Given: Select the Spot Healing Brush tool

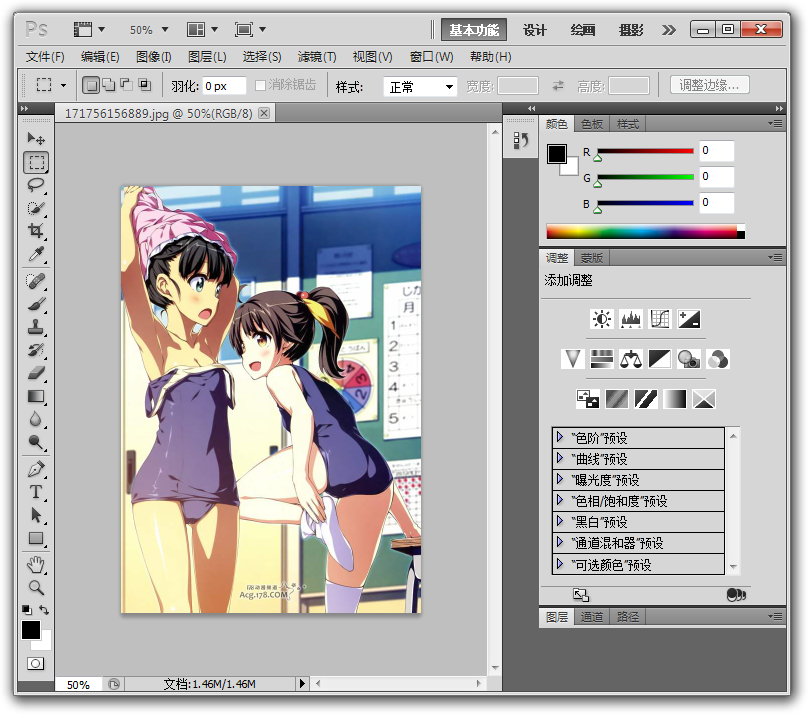Looking at the screenshot, I should 36,281.
